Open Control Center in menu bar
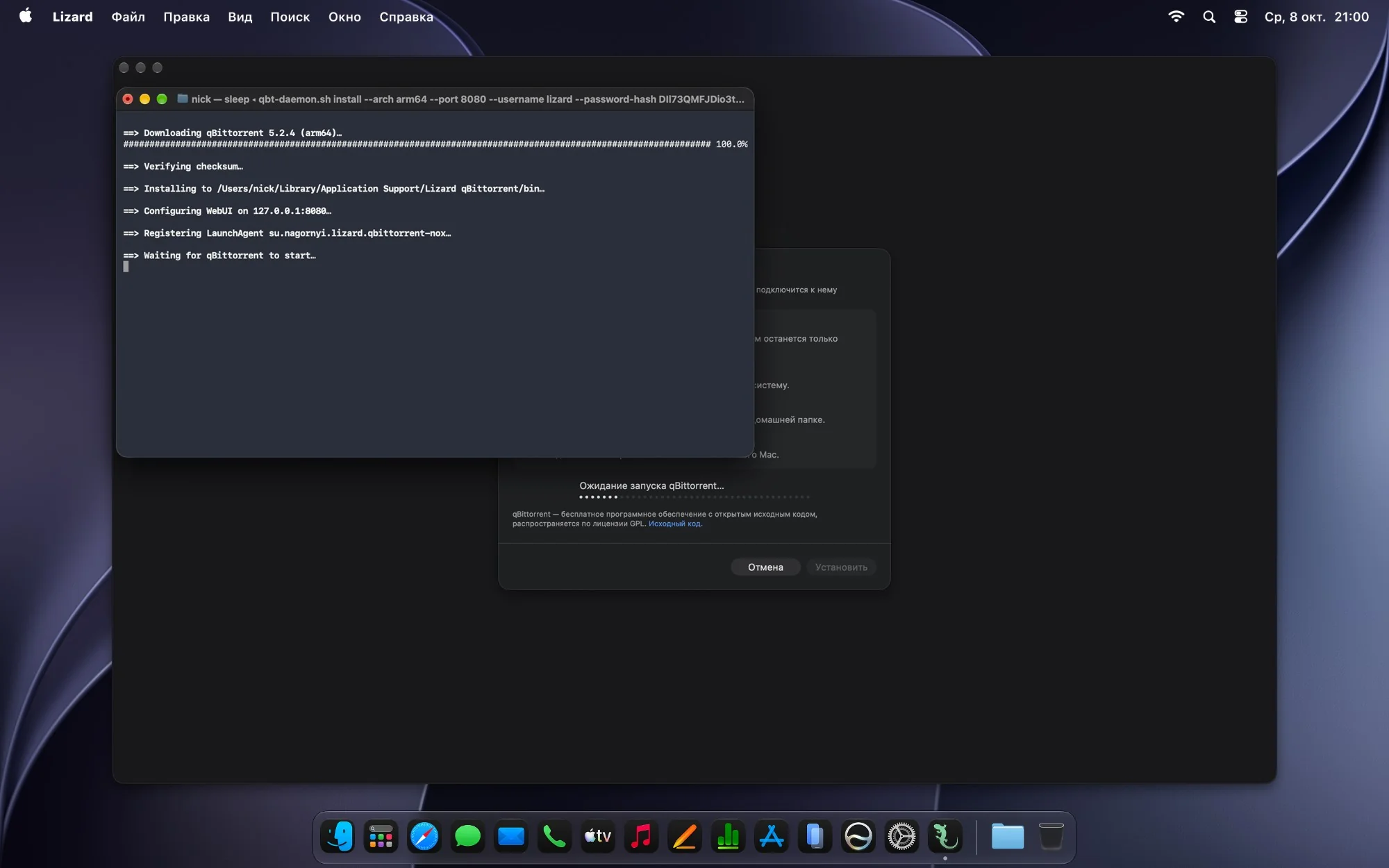1389x868 pixels. [x=1240, y=17]
